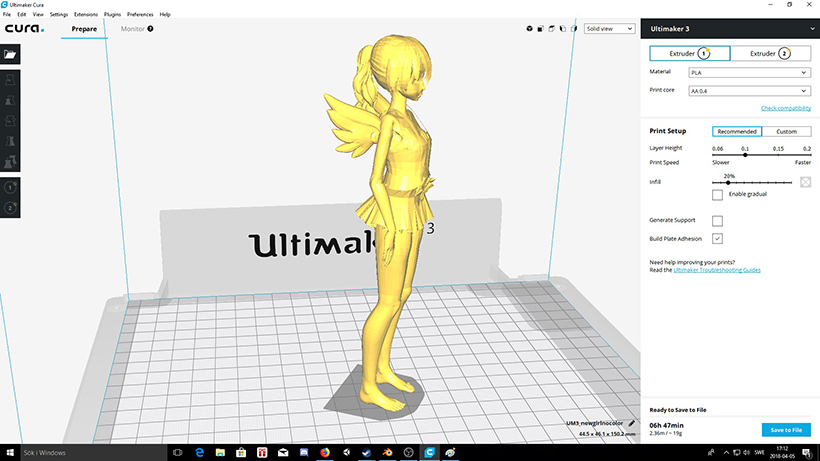The width and height of the screenshot is (820, 461).
Task: Open the File menu
Action: tap(6, 14)
